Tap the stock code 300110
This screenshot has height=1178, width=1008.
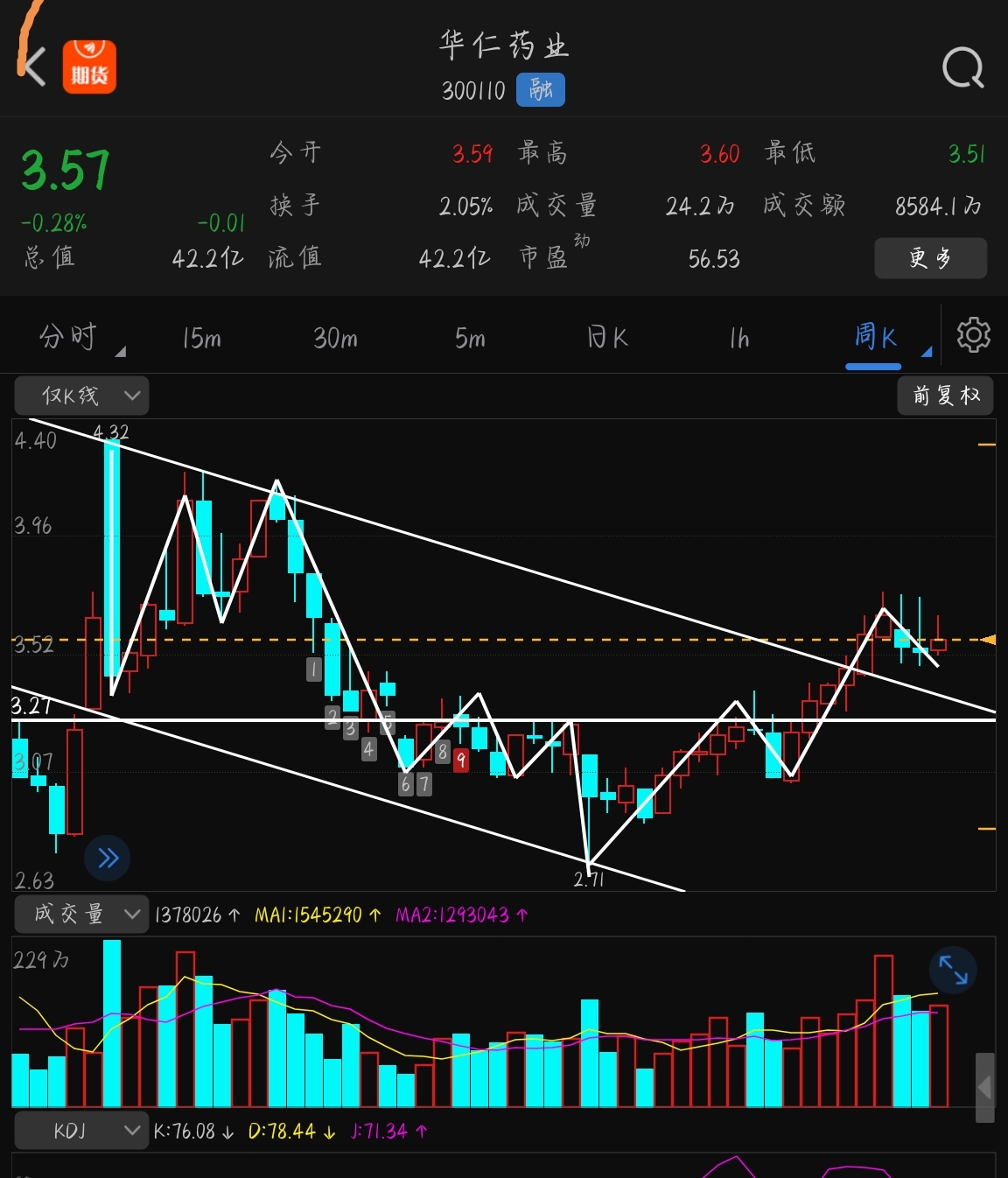point(473,91)
